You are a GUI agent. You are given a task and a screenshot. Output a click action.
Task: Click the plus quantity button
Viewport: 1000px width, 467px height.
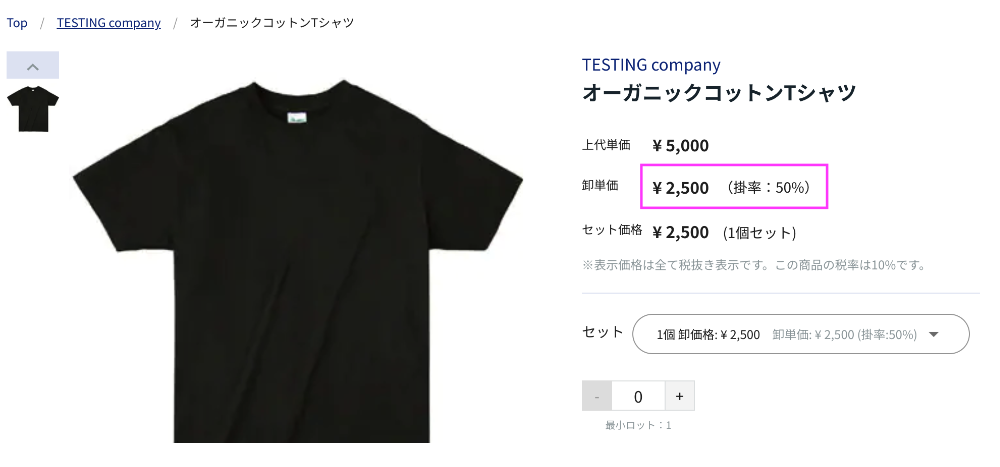(x=679, y=396)
